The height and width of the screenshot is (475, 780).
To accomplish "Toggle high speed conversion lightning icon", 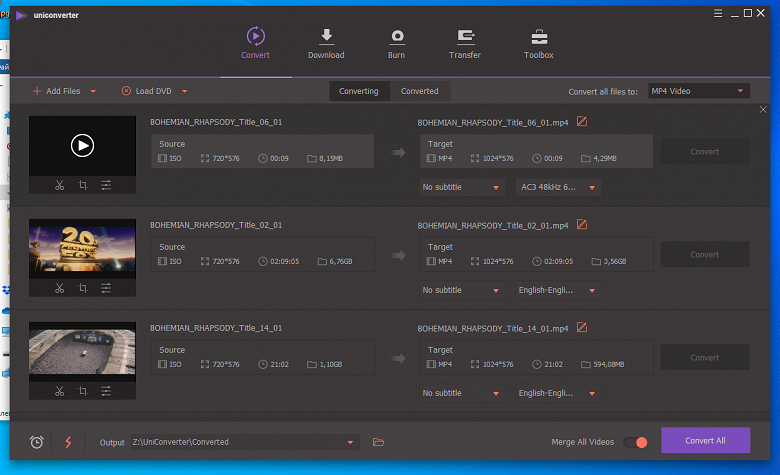I will click(x=68, y=442).
